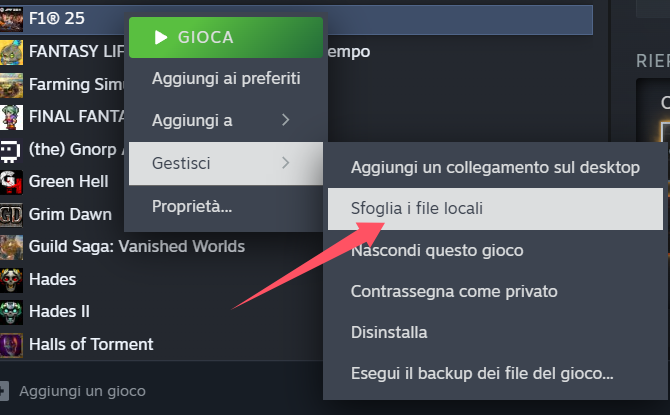
Task: Click the Hades II game icon
Action: coord(11,312)
